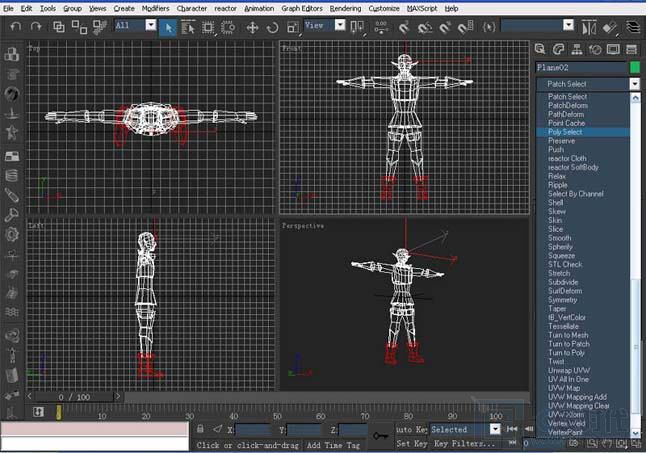Open the Selected key filter dropdown

[x=495, y=429]
